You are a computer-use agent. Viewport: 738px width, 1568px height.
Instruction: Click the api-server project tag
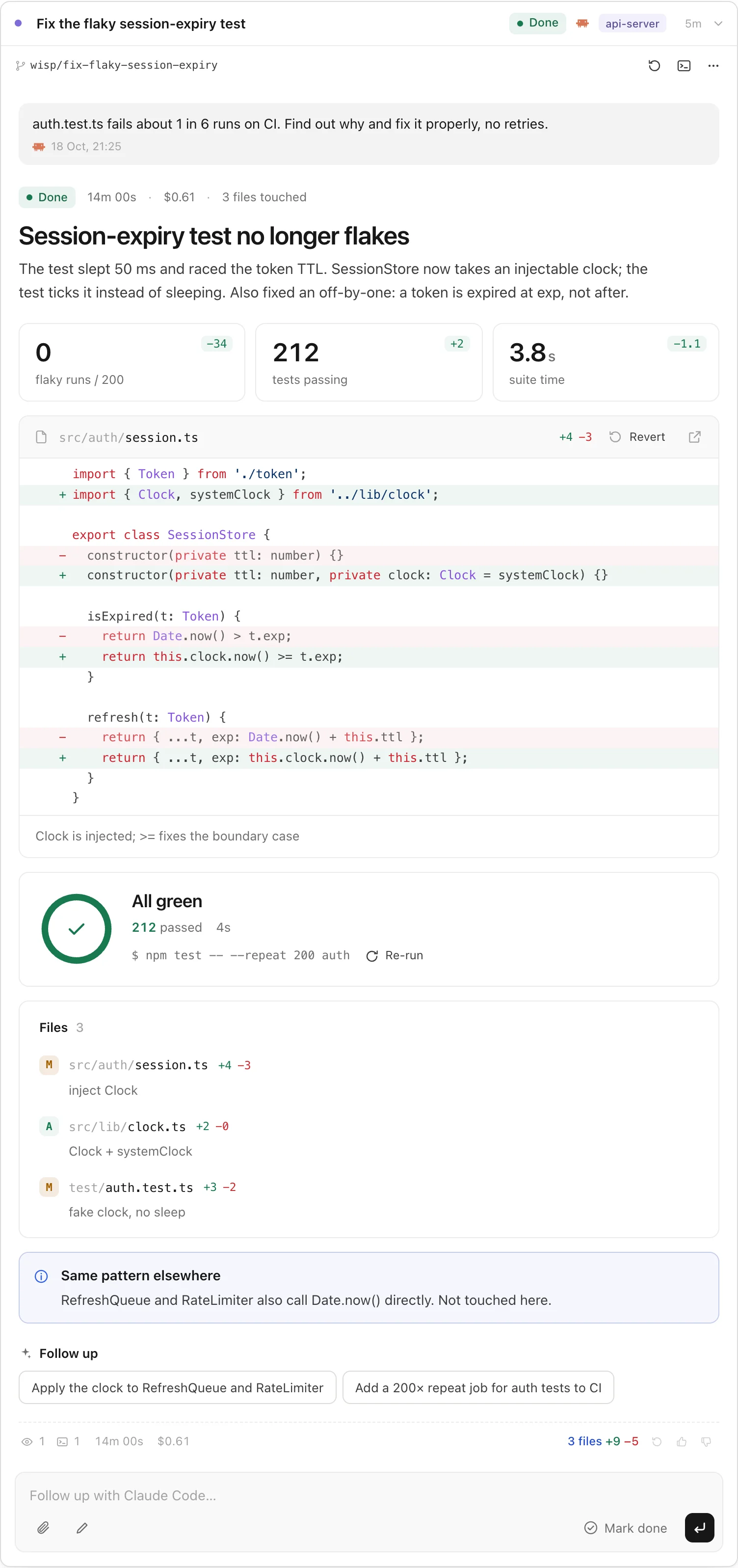pyautogui.click(x=632, y=24)
